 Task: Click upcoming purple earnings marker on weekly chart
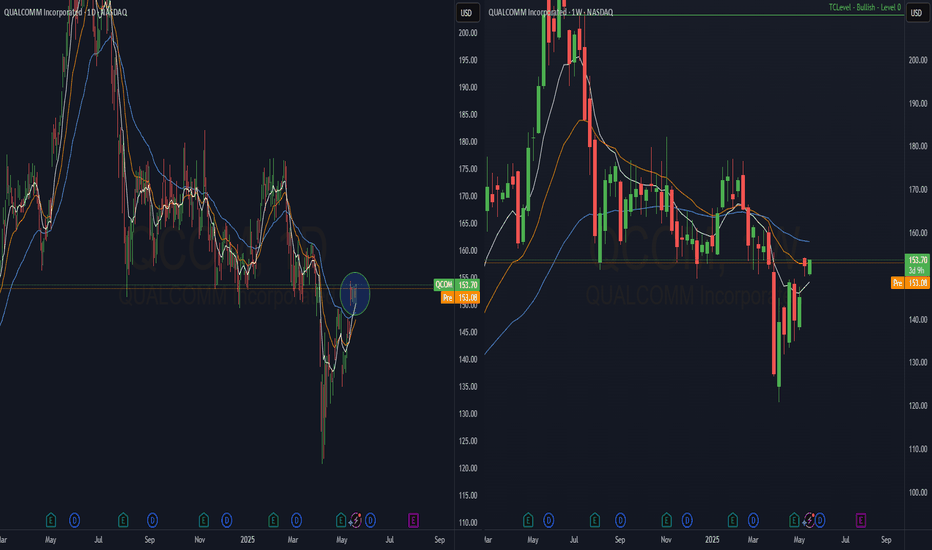(x=860, y=520)
